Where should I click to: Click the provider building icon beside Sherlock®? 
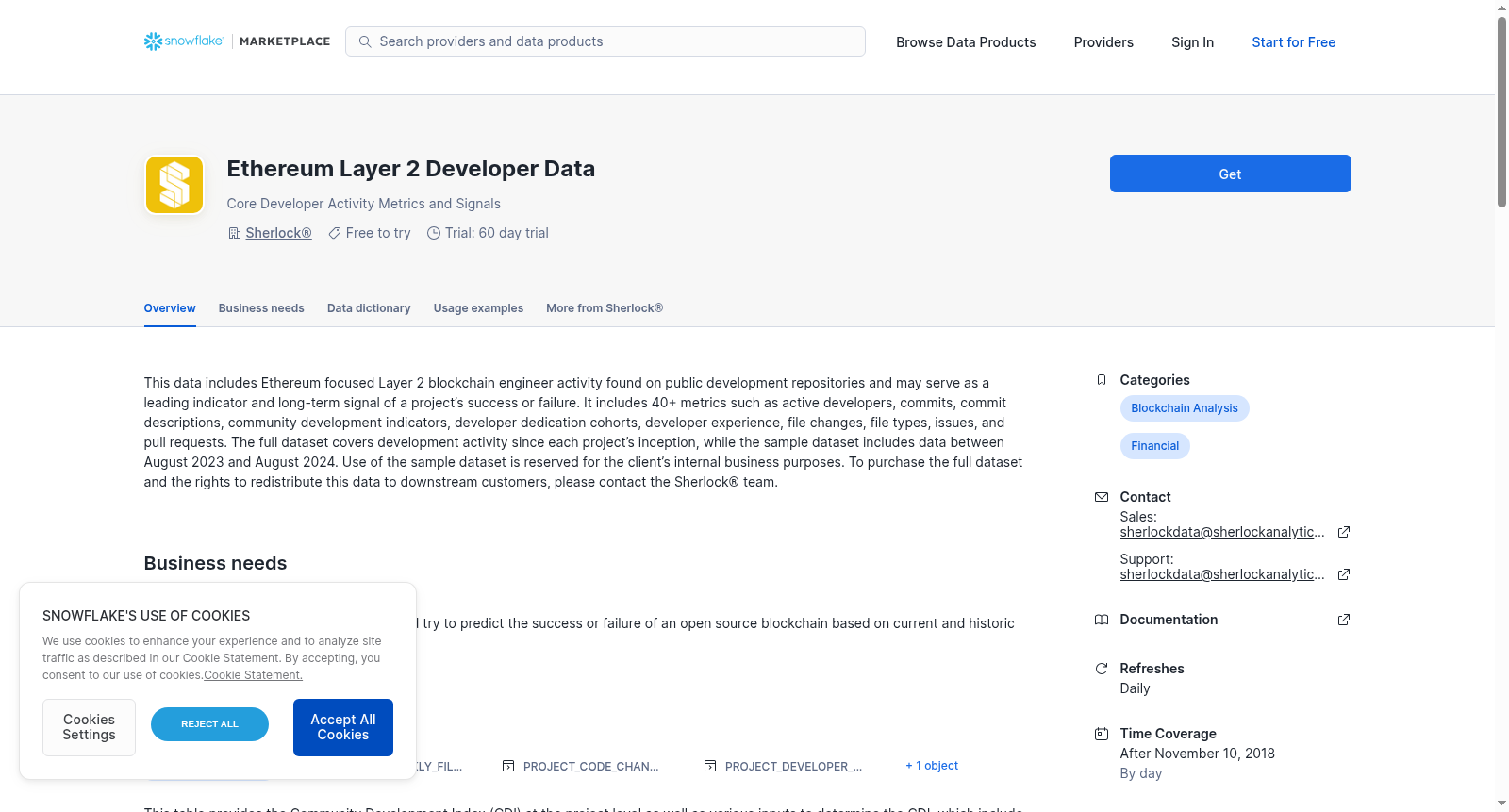(235, 233)
